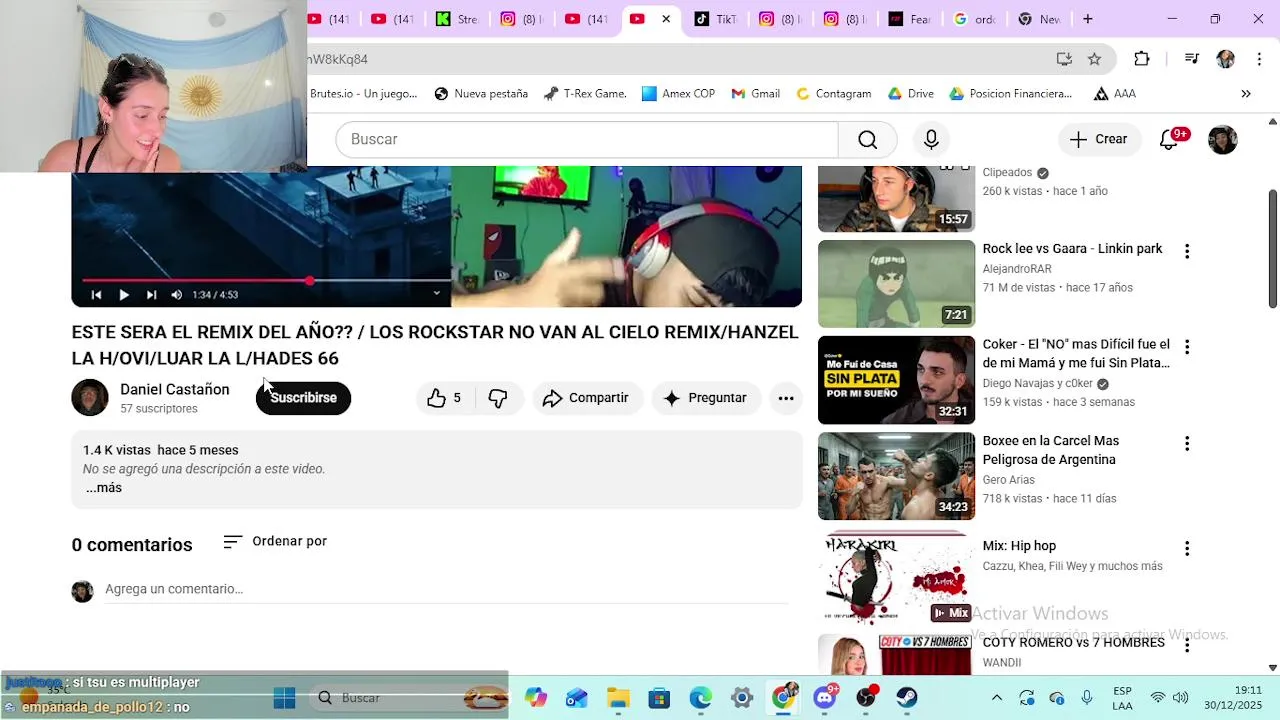The height and width of the screenshot is (720, 1280).
Task: Dislike the video with thumbs down
Action: 498,398
